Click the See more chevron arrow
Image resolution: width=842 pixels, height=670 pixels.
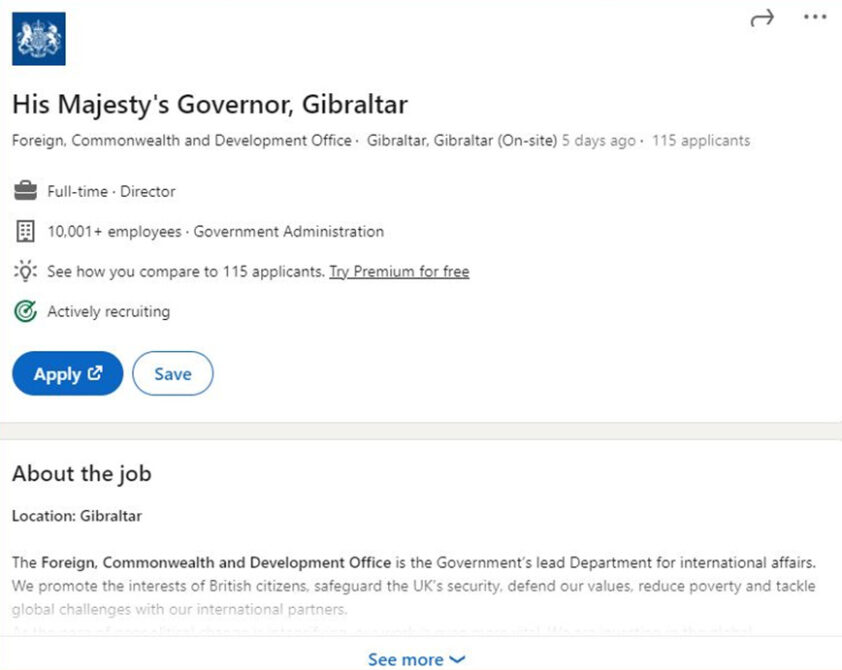(457, 659)
